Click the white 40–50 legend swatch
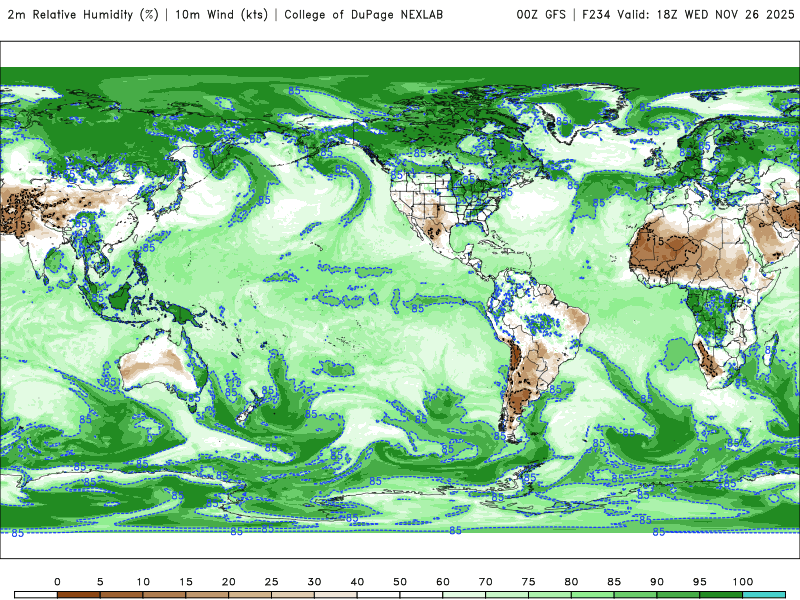The width and height of the screenshot is (800, 600). click(379, 595)
